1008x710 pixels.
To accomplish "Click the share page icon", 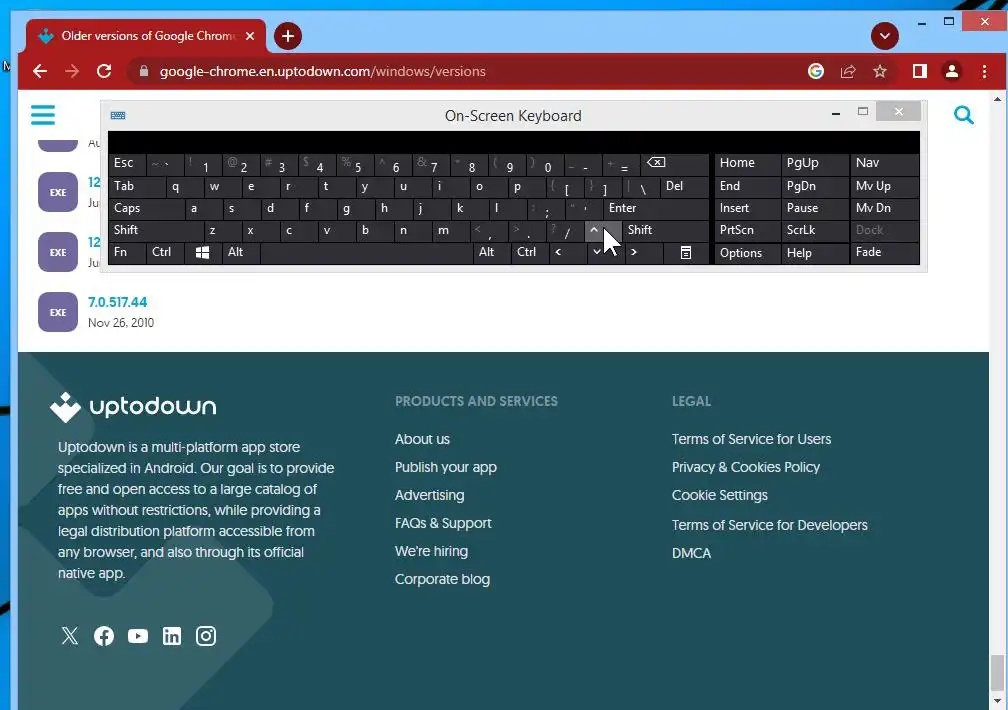I will pos(848,71).
